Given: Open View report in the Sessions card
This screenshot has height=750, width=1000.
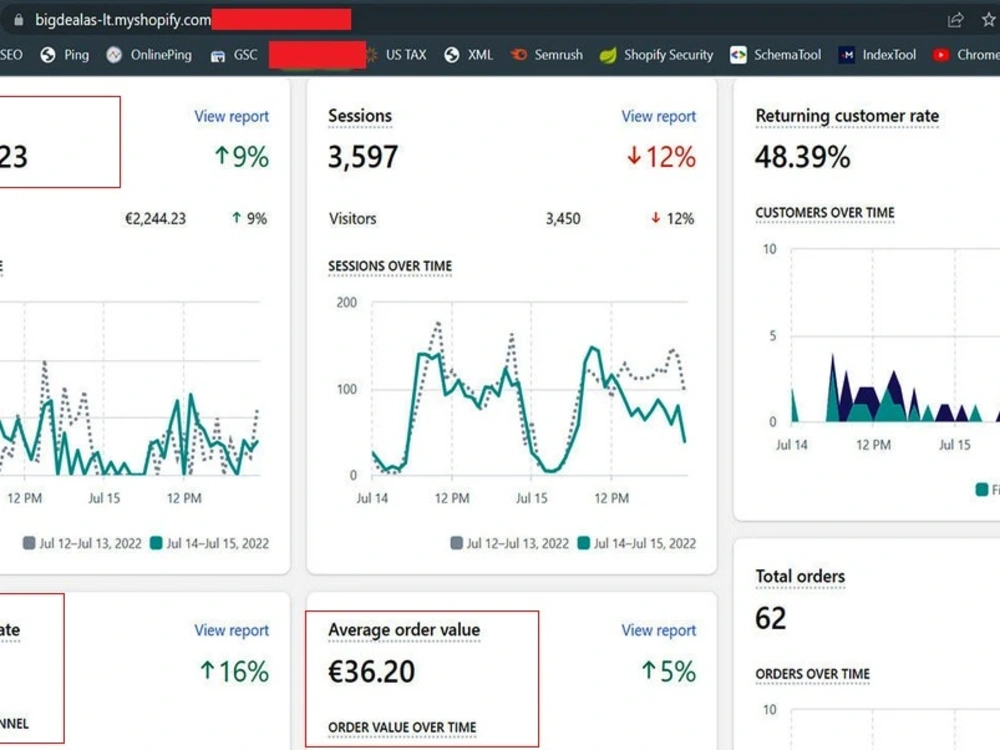Looking at the screenshot, I should click(x=659, y=116).
